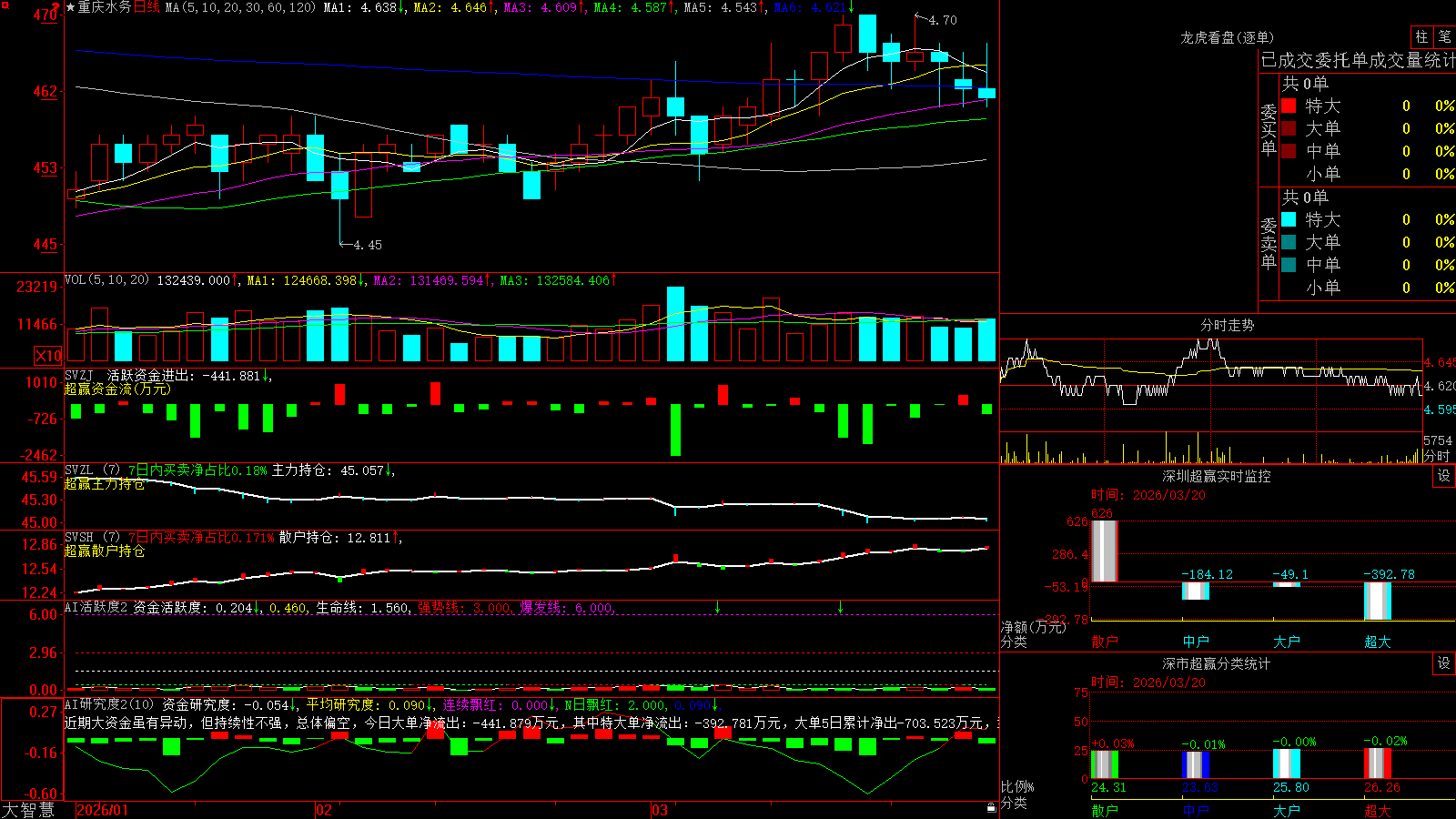Image resolution: width=1456 pixels, height=819 pixels.
Task: Click the lock icon at the chart's bottom right
Action: pyautogui.click(x=991, y=807)
